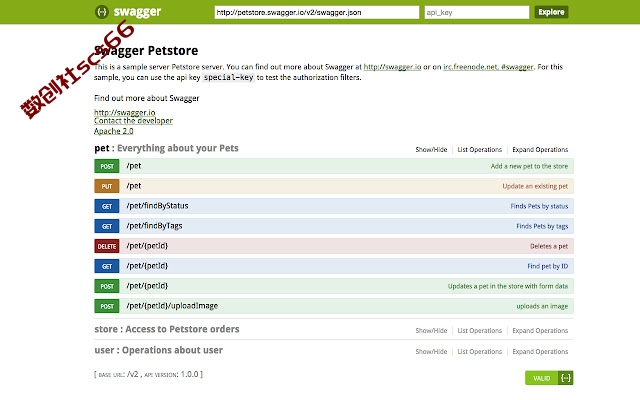The image size is (640, 400).
Task: Click the DELETE badge for /pet/{petId}
Action: point(107,246)
